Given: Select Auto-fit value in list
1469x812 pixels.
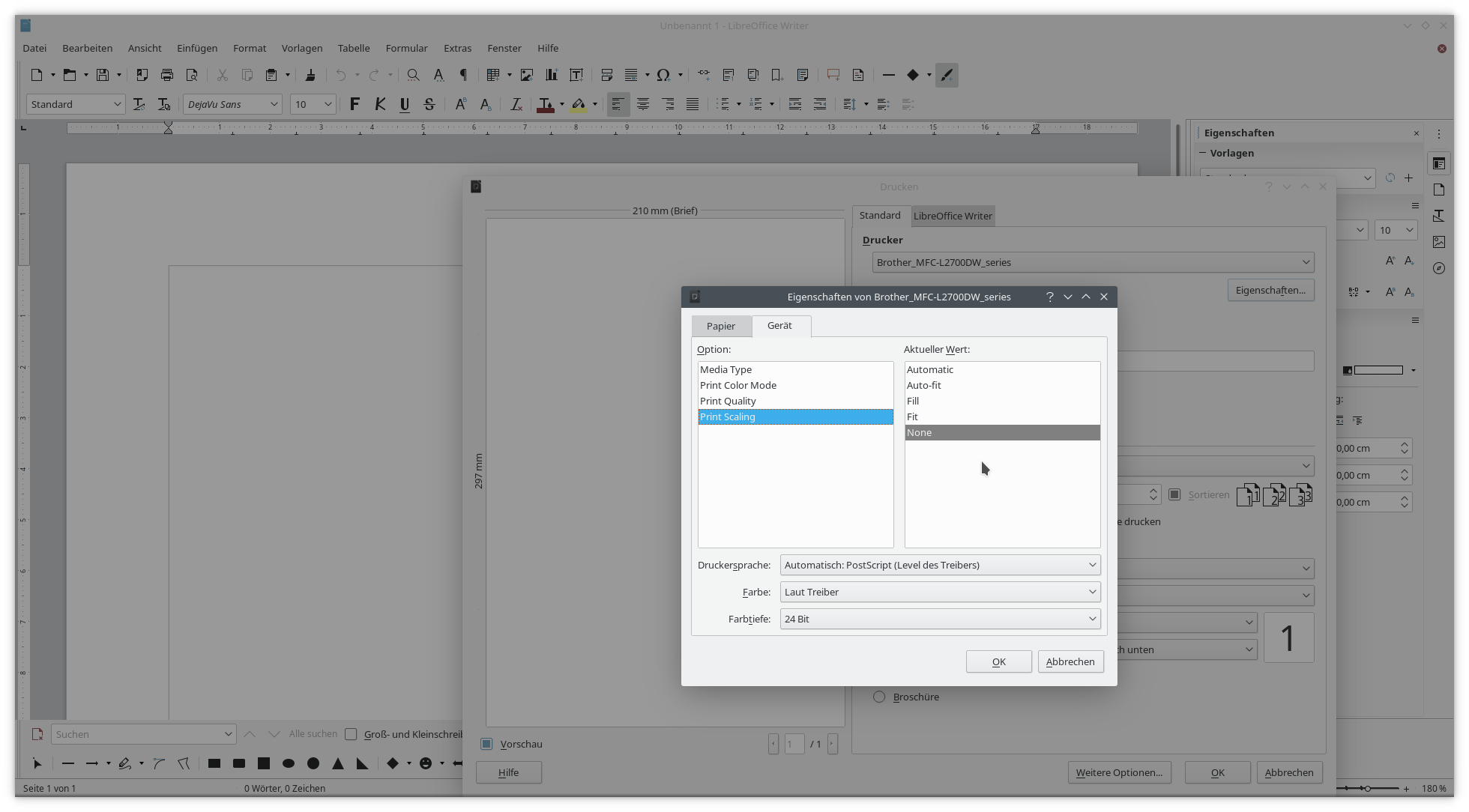Looking at the screenshot, I should (1002, 385).
